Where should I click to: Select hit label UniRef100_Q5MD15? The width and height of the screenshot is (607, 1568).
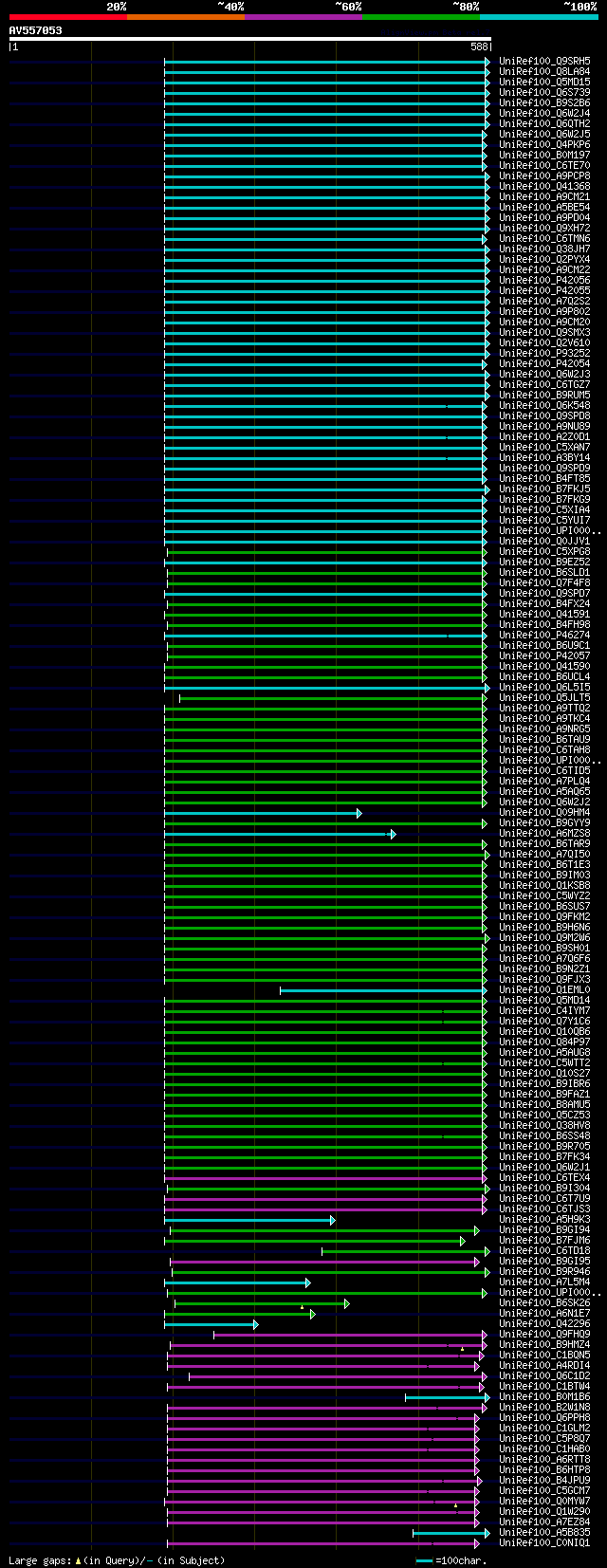click(x=544, y=82)
